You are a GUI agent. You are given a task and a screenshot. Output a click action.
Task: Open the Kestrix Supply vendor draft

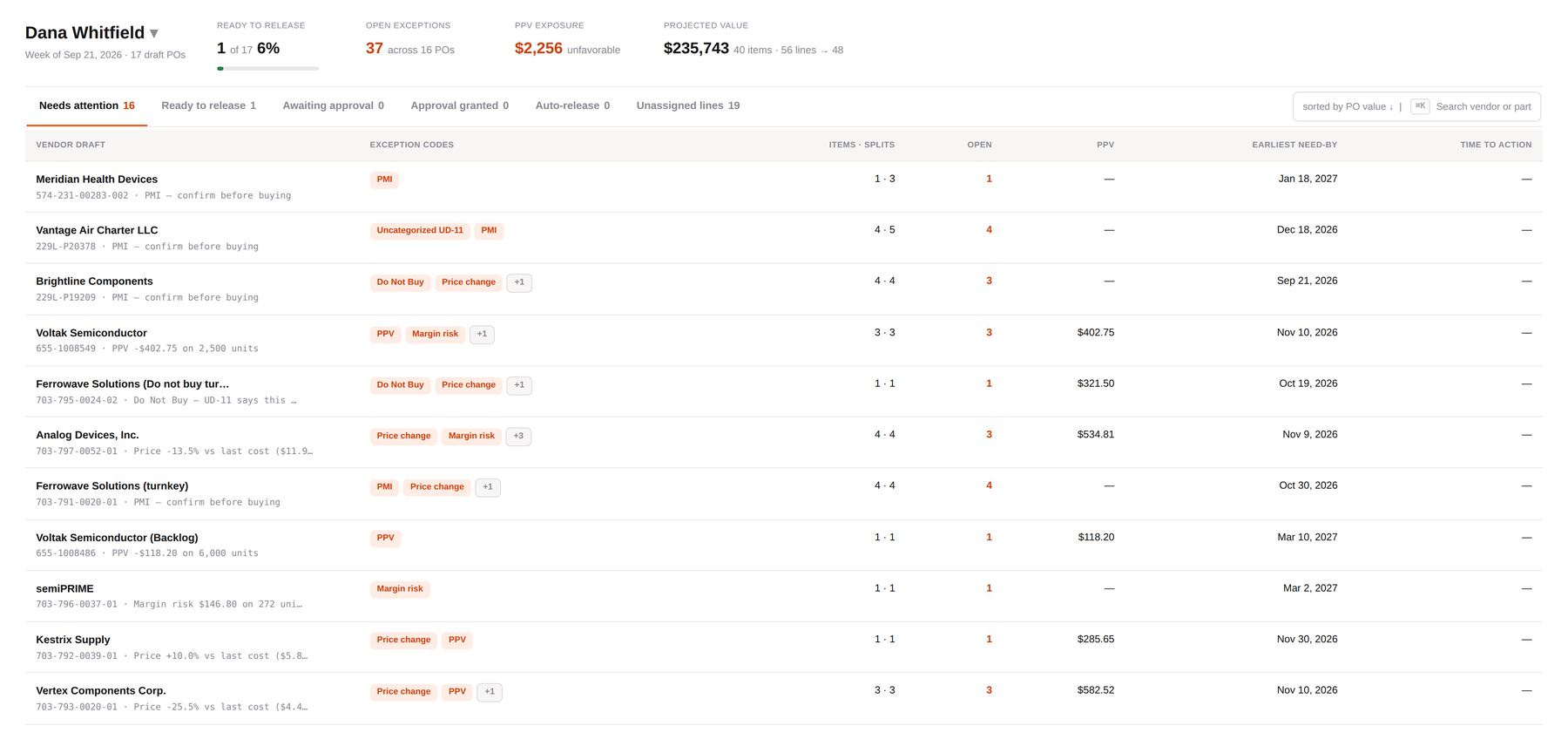coord(73,640)
